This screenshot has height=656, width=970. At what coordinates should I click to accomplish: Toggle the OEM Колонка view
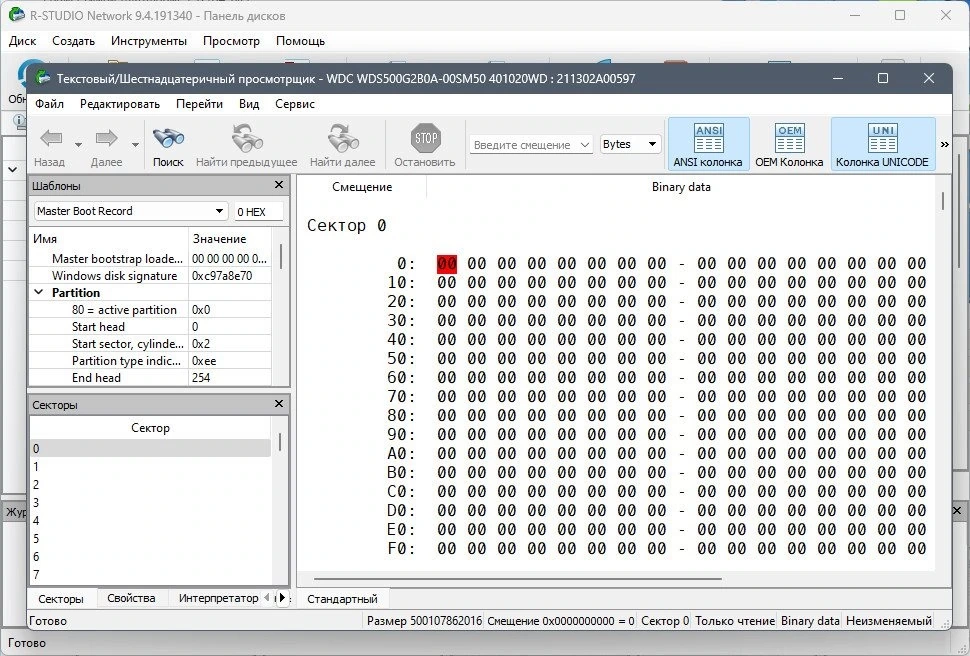click(789, 144)
